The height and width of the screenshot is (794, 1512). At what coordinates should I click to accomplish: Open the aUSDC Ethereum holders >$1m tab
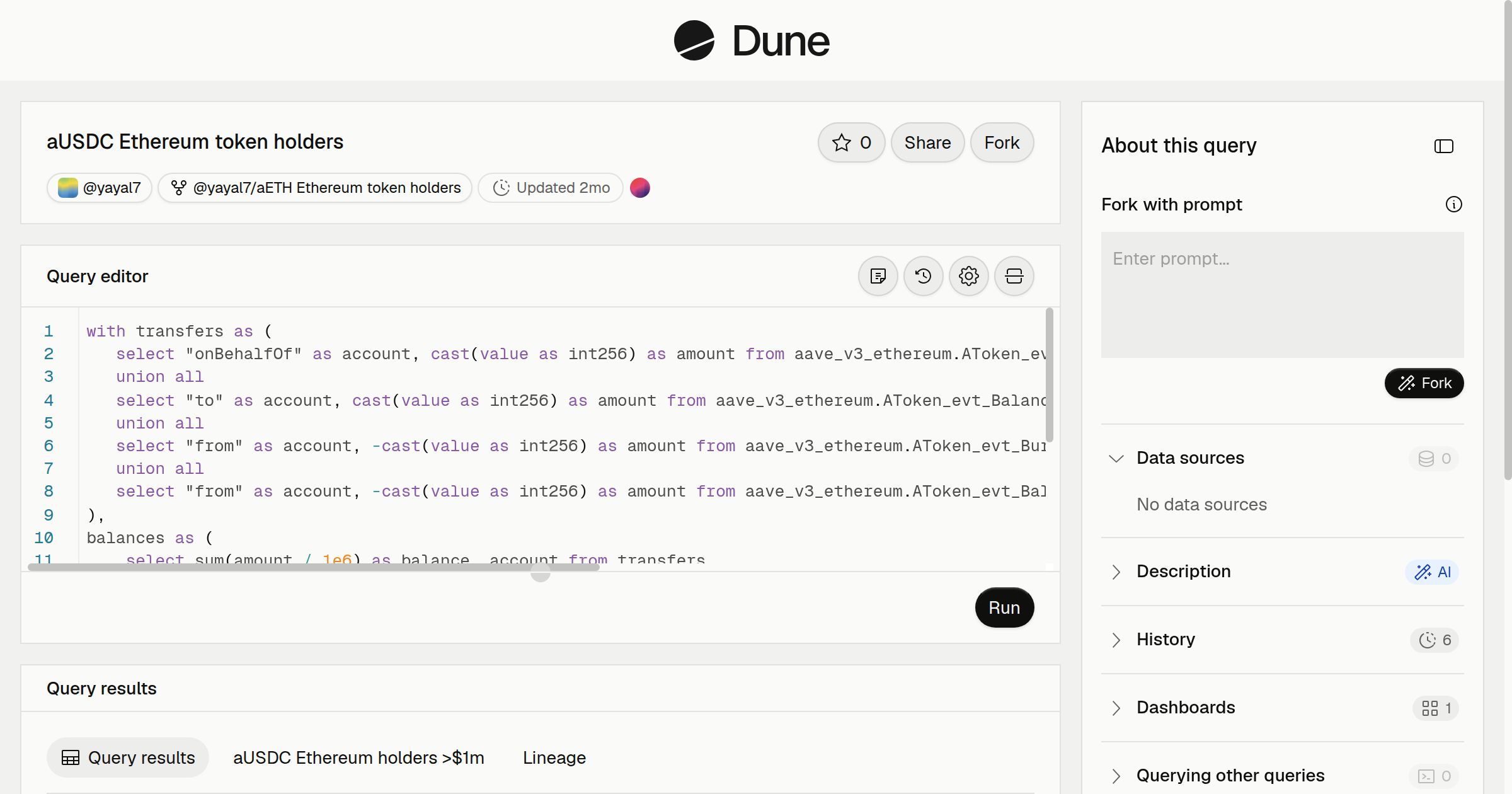pyautogui.click(x=358, y=757)
